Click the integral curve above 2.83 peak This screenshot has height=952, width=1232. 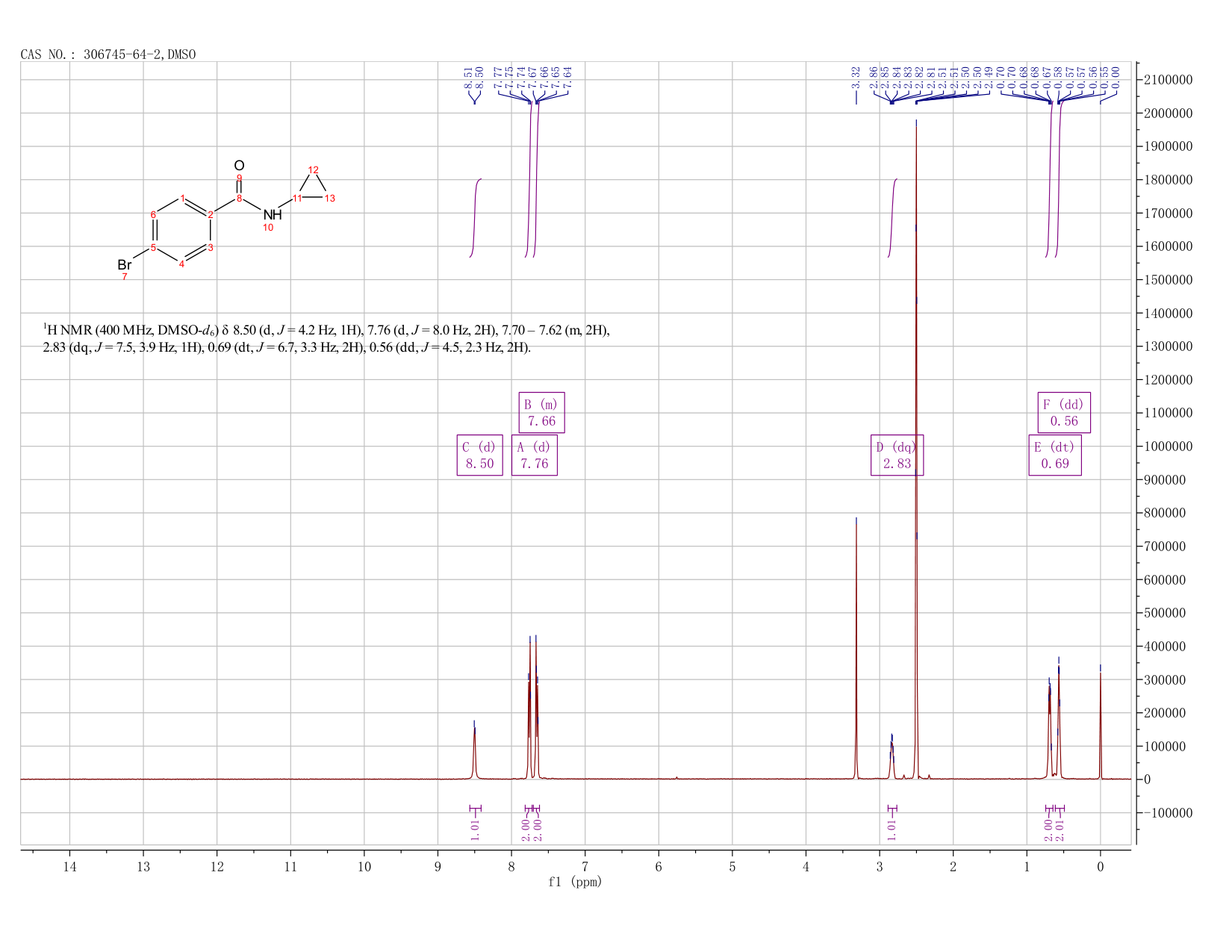tap(892, 218)
